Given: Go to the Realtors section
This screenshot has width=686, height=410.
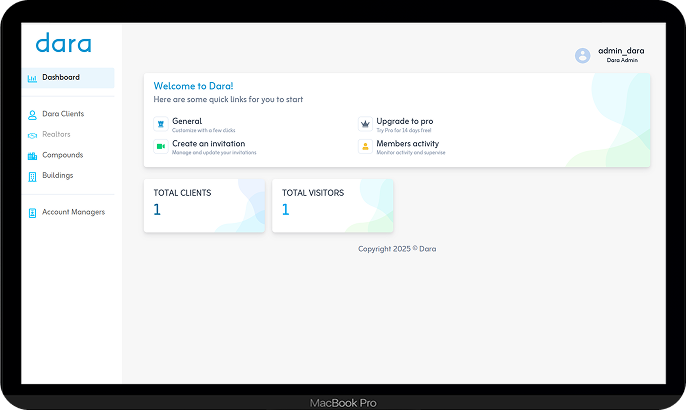Looking at the screenshot, I should [56, 134].
